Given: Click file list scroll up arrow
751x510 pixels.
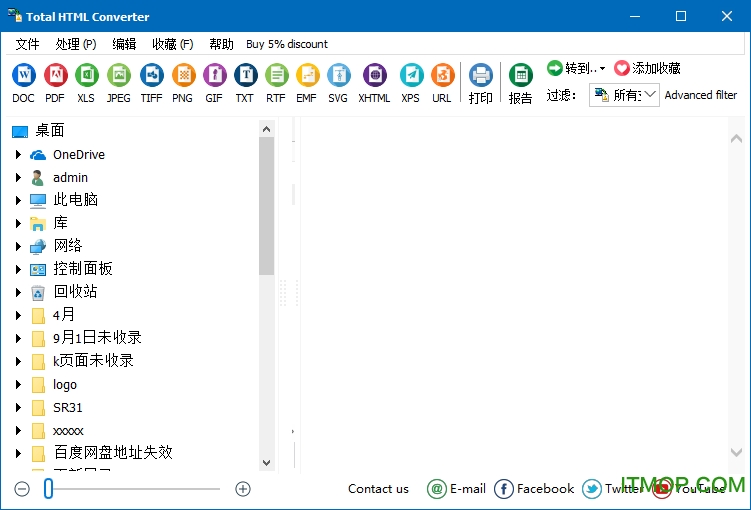Looking at the screenshot, I should click(736, 139).
